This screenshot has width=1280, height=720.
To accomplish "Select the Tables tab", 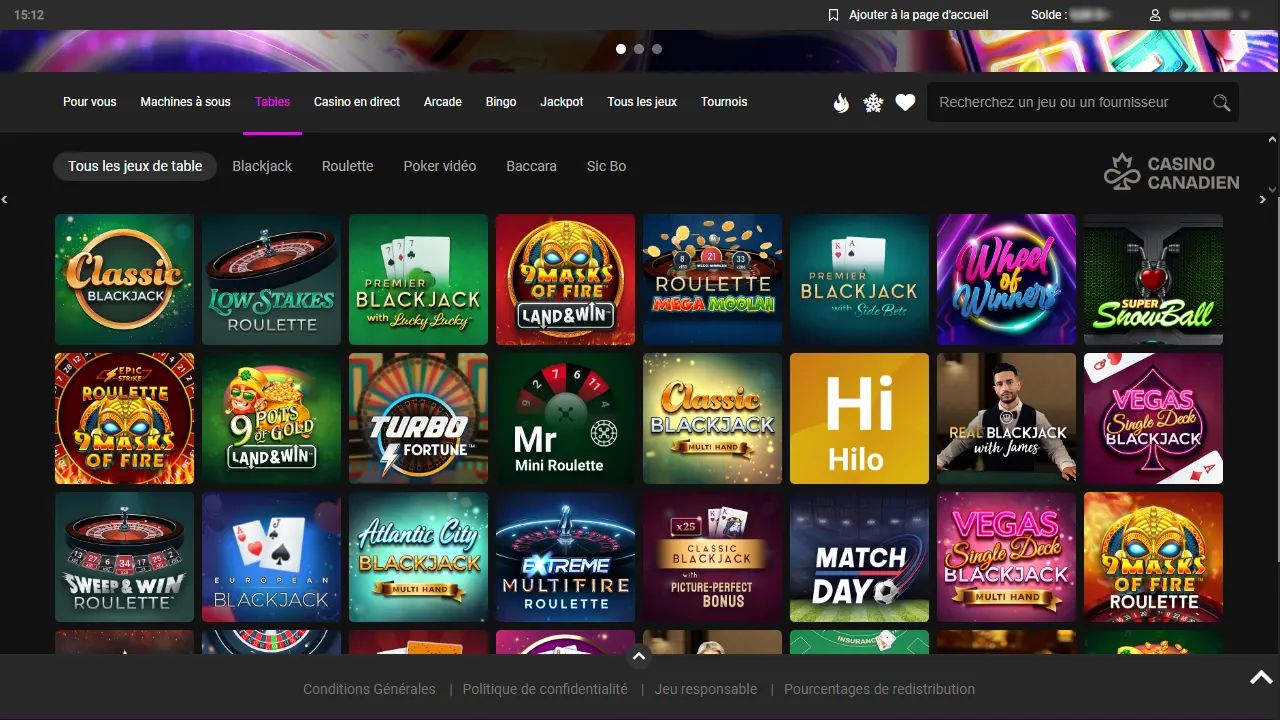I will click(272, 102).
